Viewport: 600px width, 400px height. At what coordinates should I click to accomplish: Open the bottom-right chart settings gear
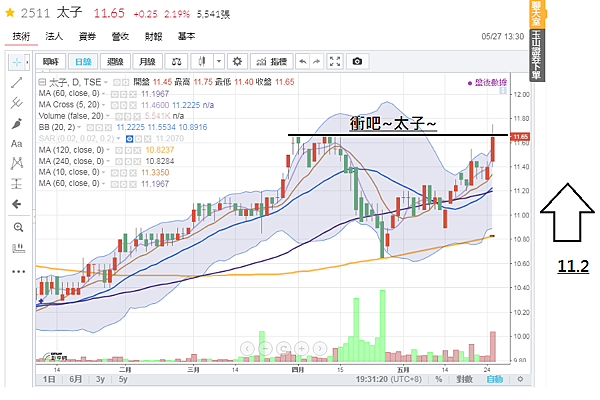(520, 379)
